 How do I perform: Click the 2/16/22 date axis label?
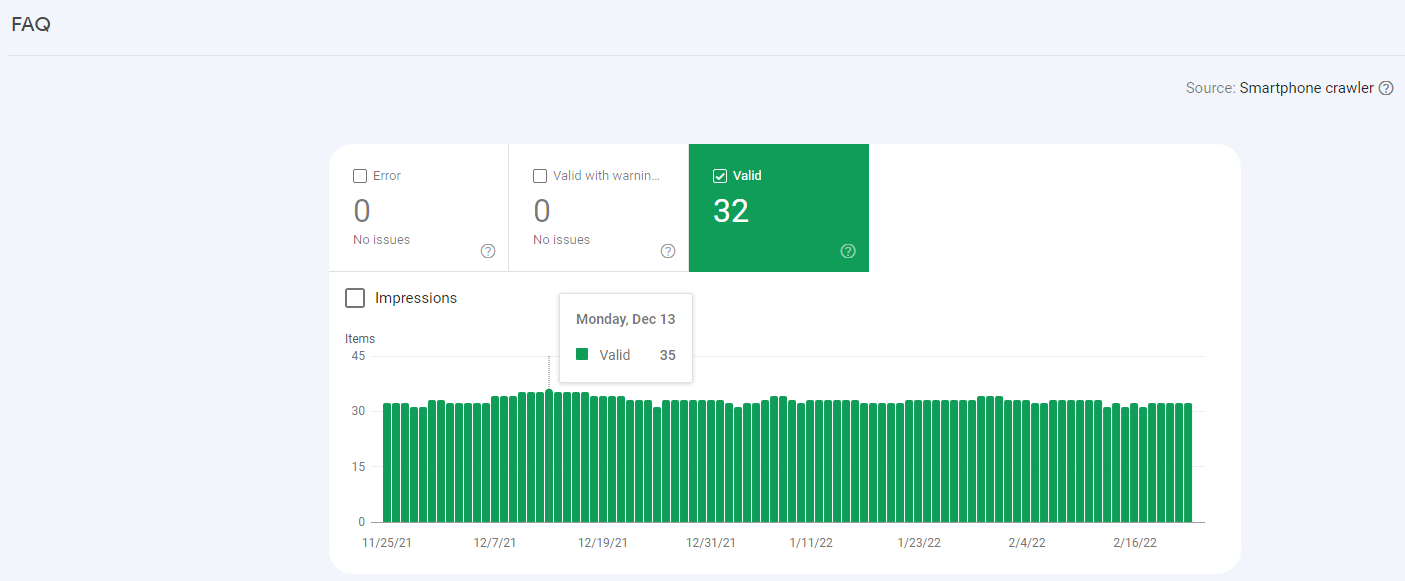pyautogui.click(x=1135, y=543)
